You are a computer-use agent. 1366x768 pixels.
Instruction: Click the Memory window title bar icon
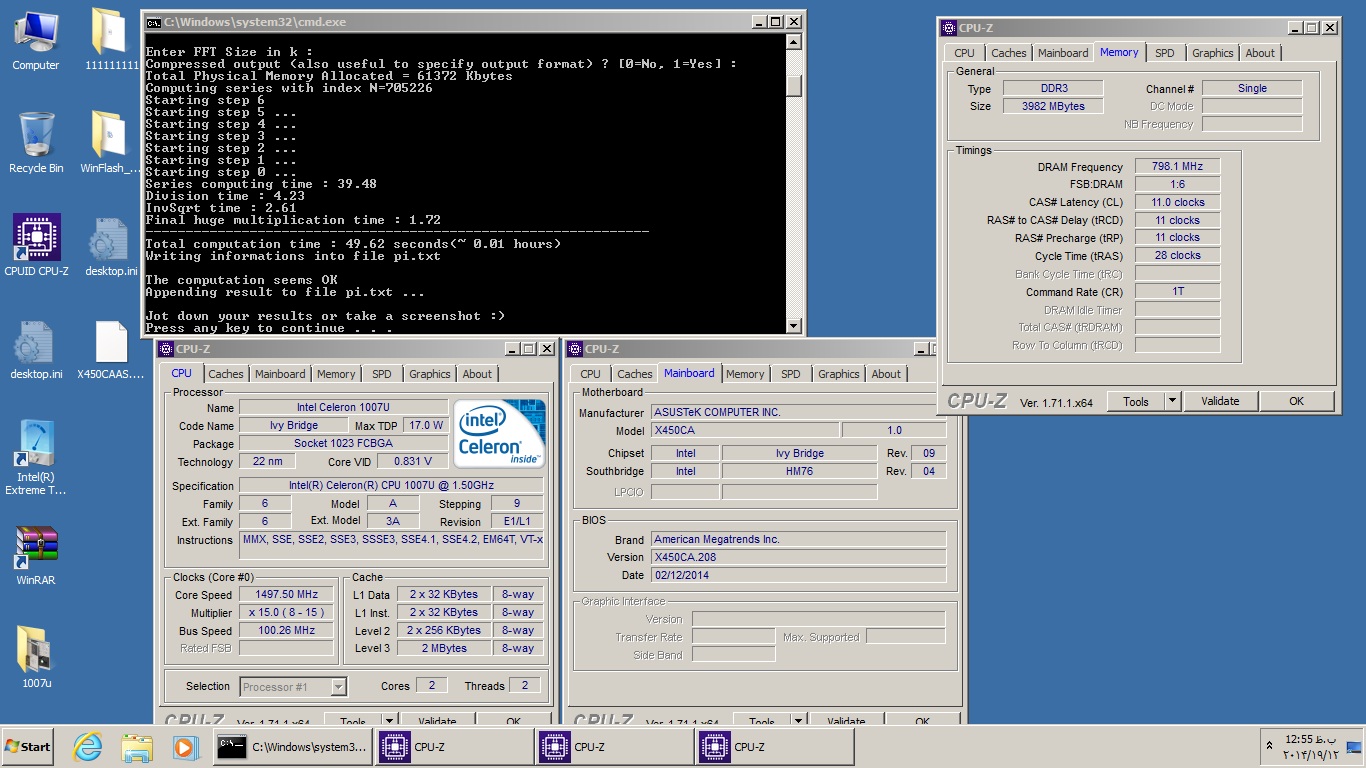tap(949, 28)
